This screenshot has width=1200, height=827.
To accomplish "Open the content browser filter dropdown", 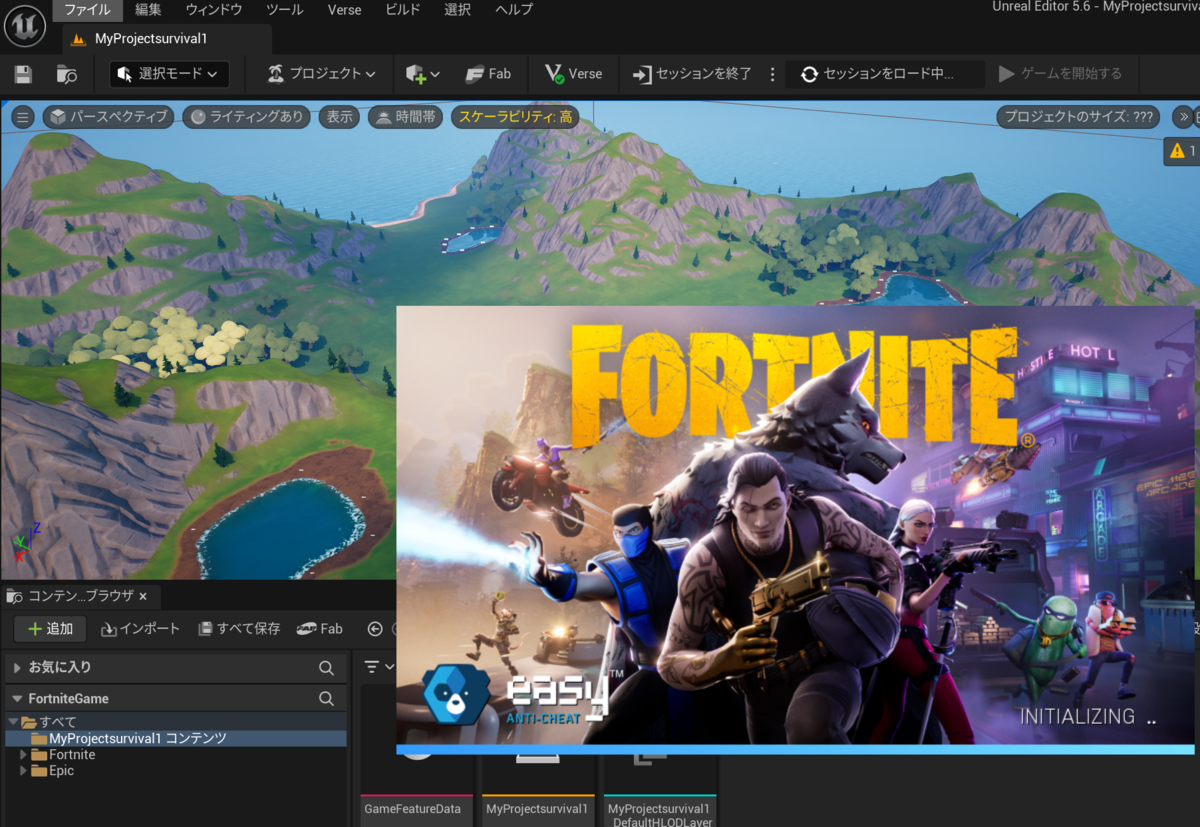I will click(379, 667).
